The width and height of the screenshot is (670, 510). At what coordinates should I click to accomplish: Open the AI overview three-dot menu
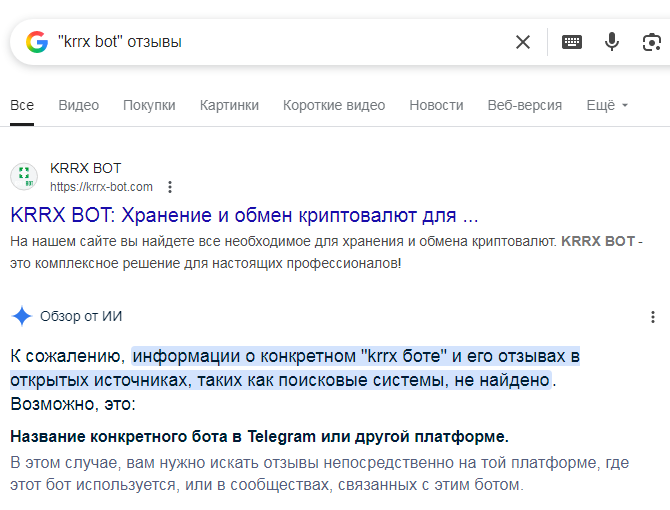(652, 317)
